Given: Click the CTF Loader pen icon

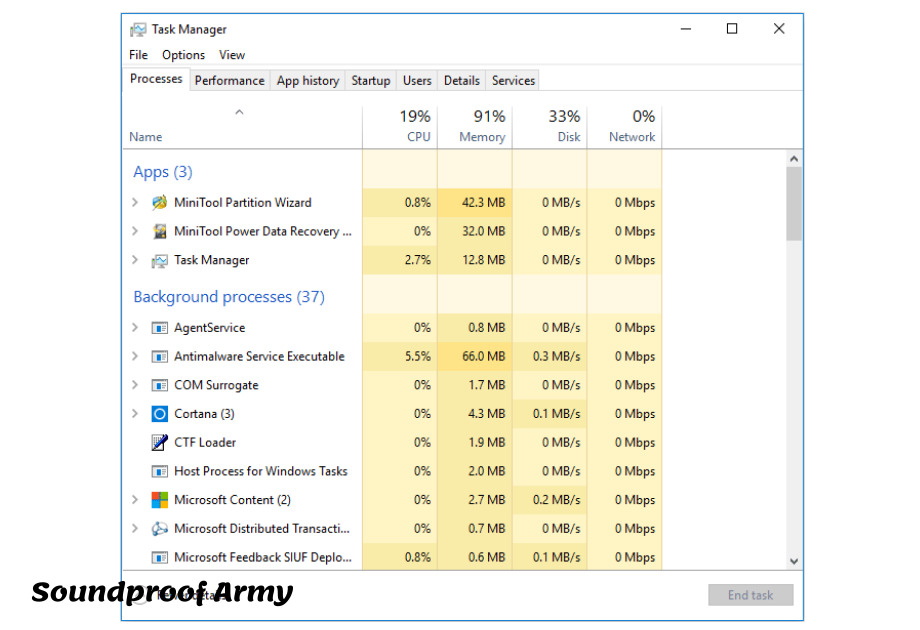Looking at the screenshot, I should click(x=160, y=443).
